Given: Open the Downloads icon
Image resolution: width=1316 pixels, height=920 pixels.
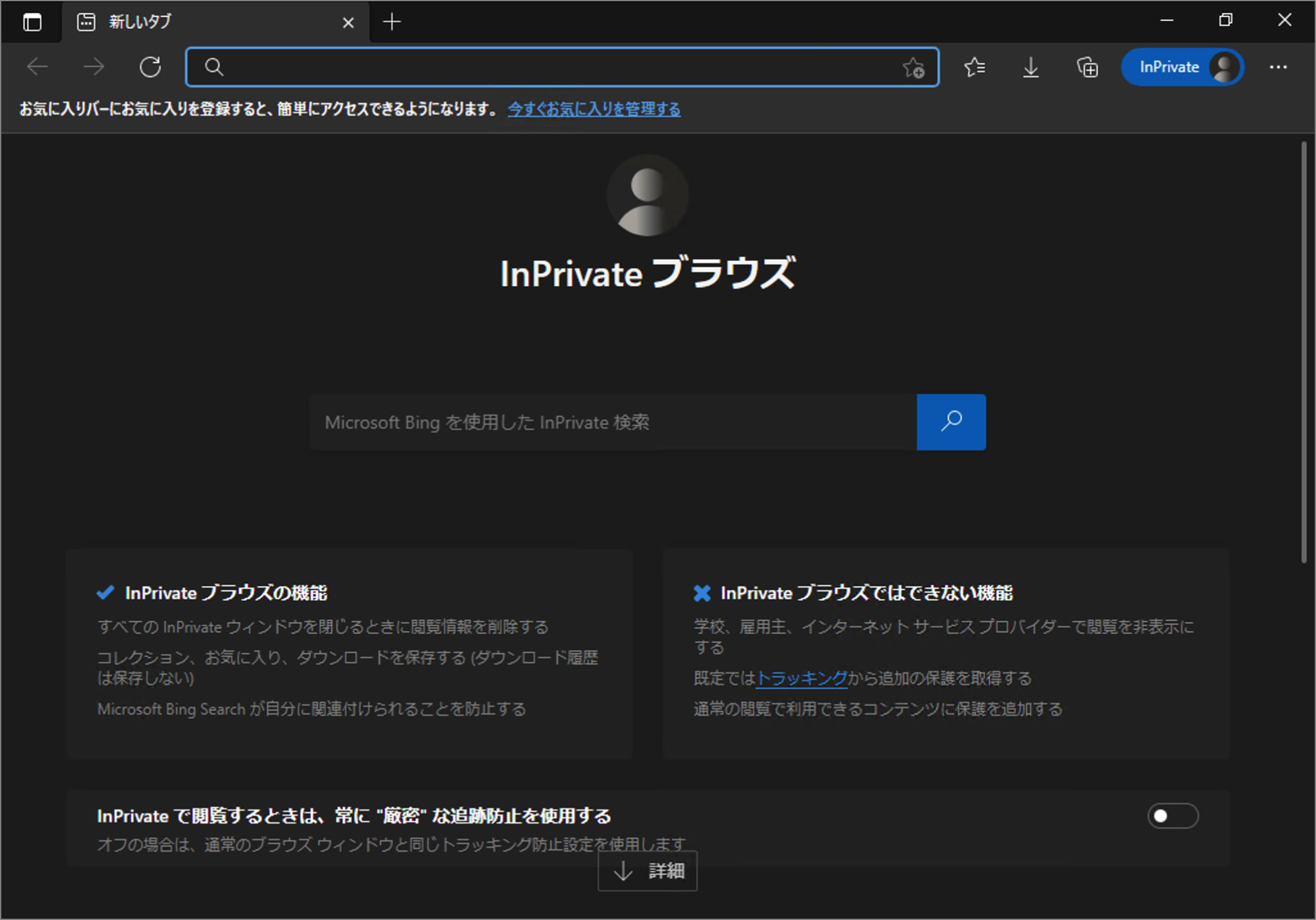Looking at the screenshot, I should click(1031, 67).
